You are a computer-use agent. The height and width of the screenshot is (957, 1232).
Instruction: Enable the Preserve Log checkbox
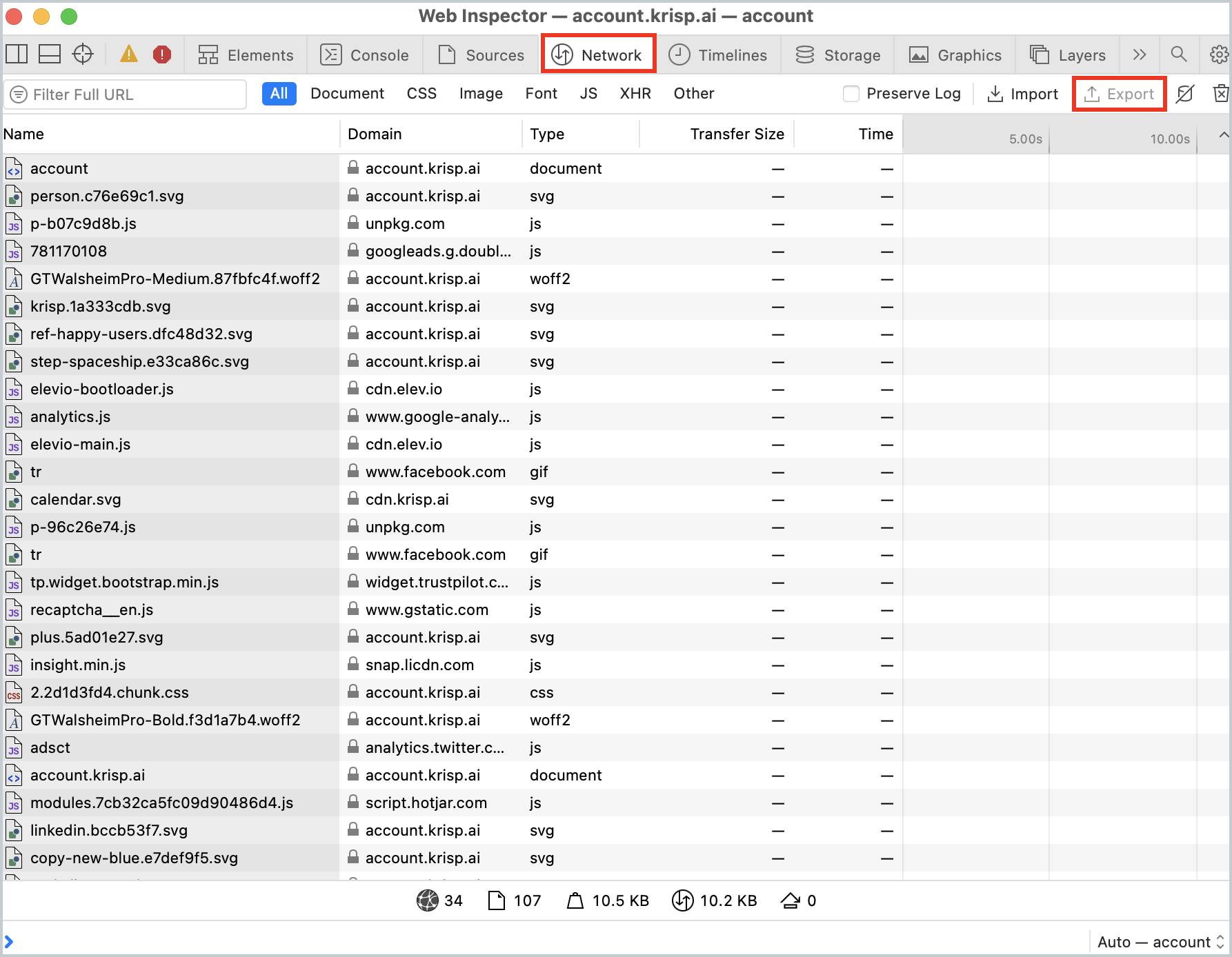(x=851, y=94)
